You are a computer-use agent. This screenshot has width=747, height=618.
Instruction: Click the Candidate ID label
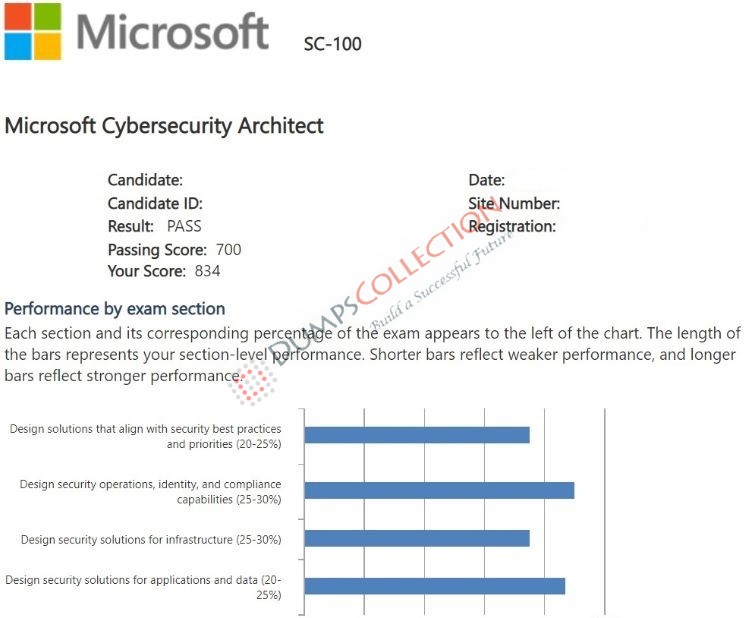pos(155,204)
